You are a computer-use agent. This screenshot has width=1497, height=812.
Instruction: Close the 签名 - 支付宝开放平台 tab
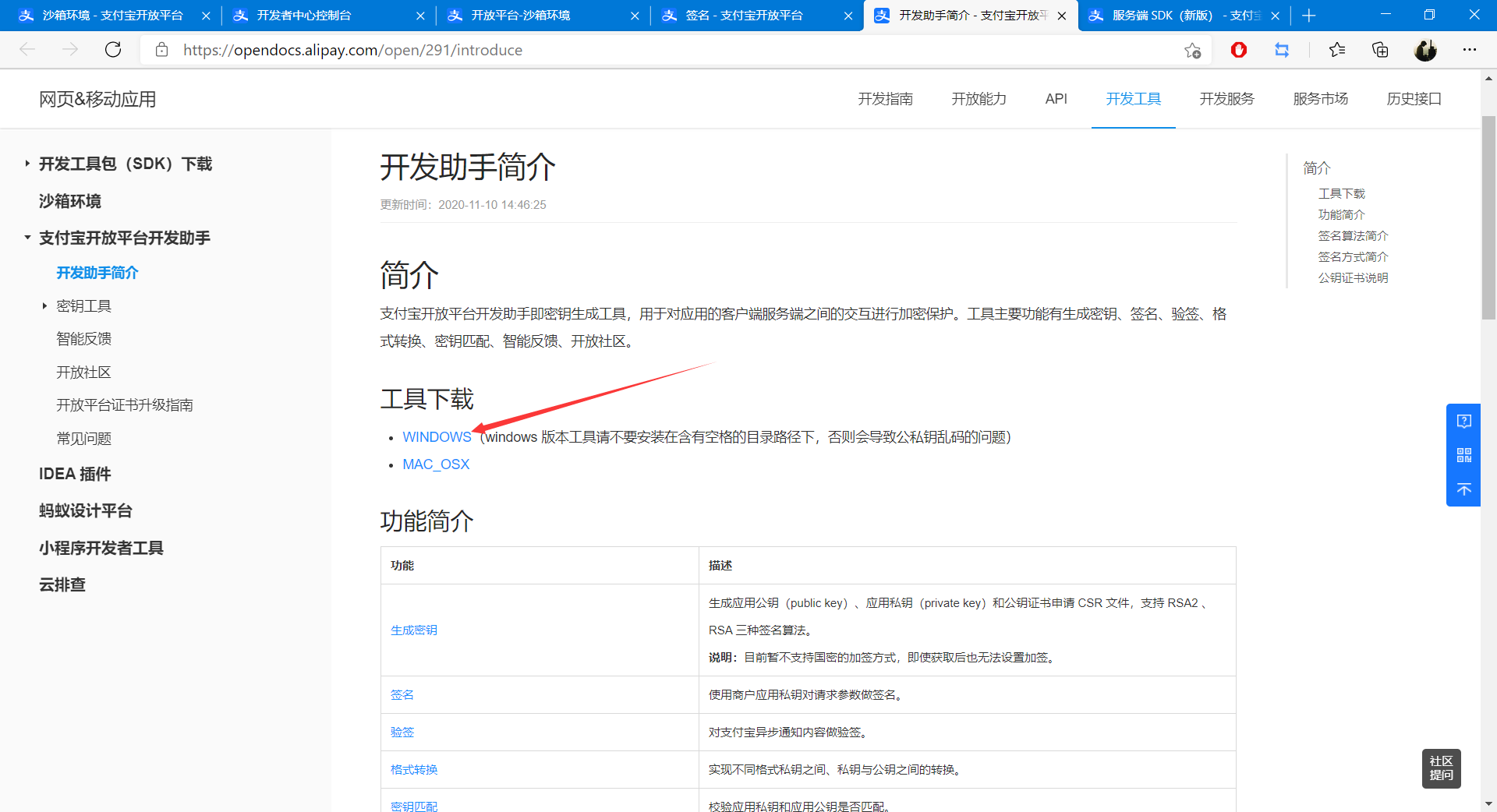848,16
